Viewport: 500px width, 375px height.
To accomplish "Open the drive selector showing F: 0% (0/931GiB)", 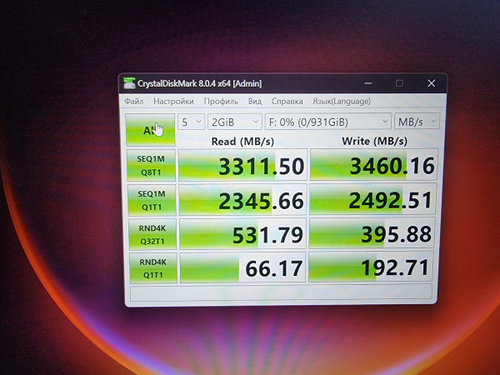I will point(328,122).
